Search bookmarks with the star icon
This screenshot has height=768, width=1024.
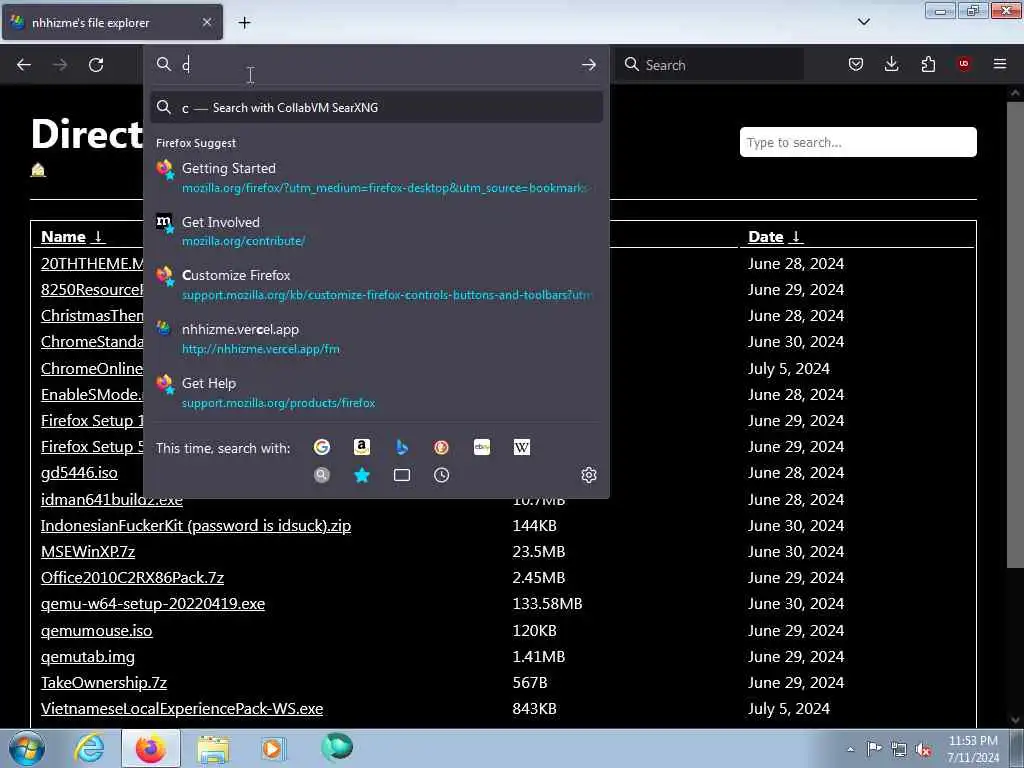click(362, 475)
